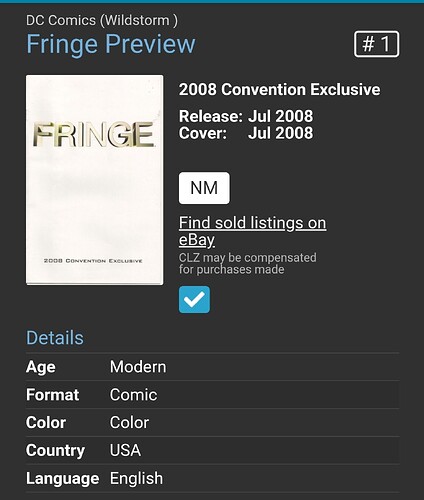The image size is (424, 500).
Task: Select the Country USA row
Action: [212, 450]
